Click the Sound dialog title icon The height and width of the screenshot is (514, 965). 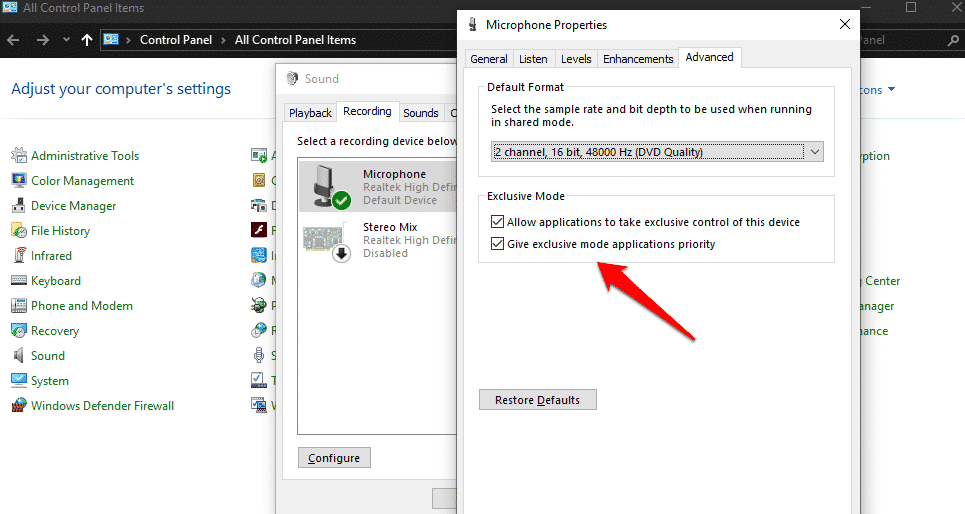click(x=292, y=78)
